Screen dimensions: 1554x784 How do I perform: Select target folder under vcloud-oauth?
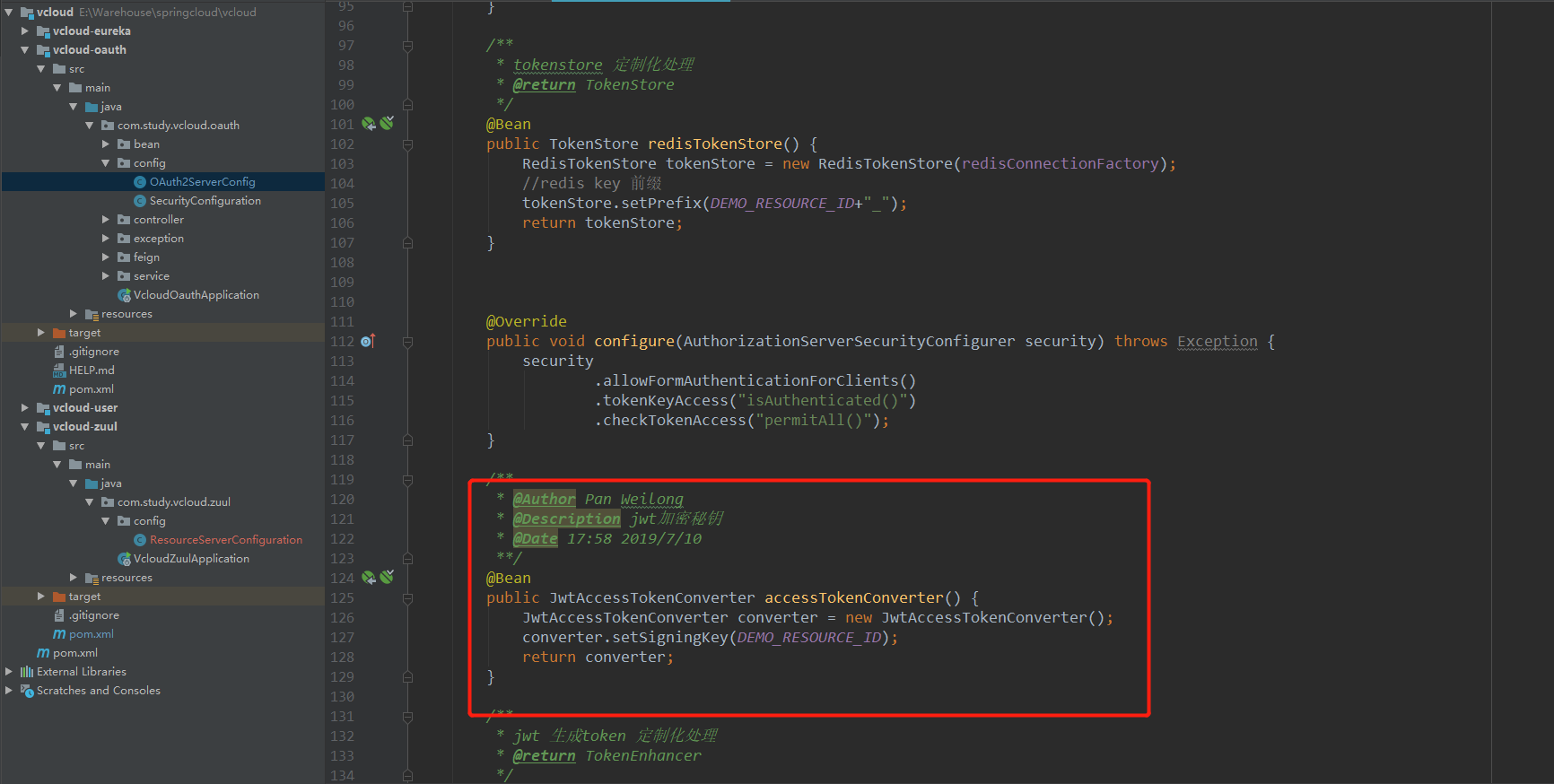(84, 333)
